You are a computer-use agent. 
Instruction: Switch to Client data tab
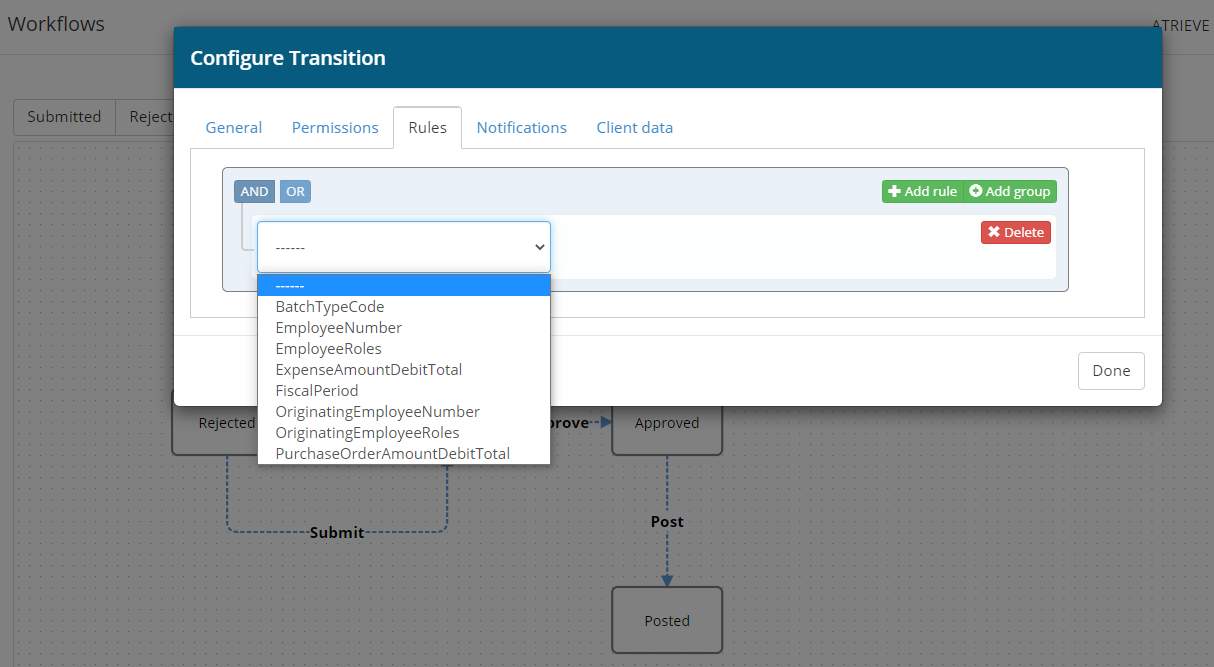pos(634,128)
